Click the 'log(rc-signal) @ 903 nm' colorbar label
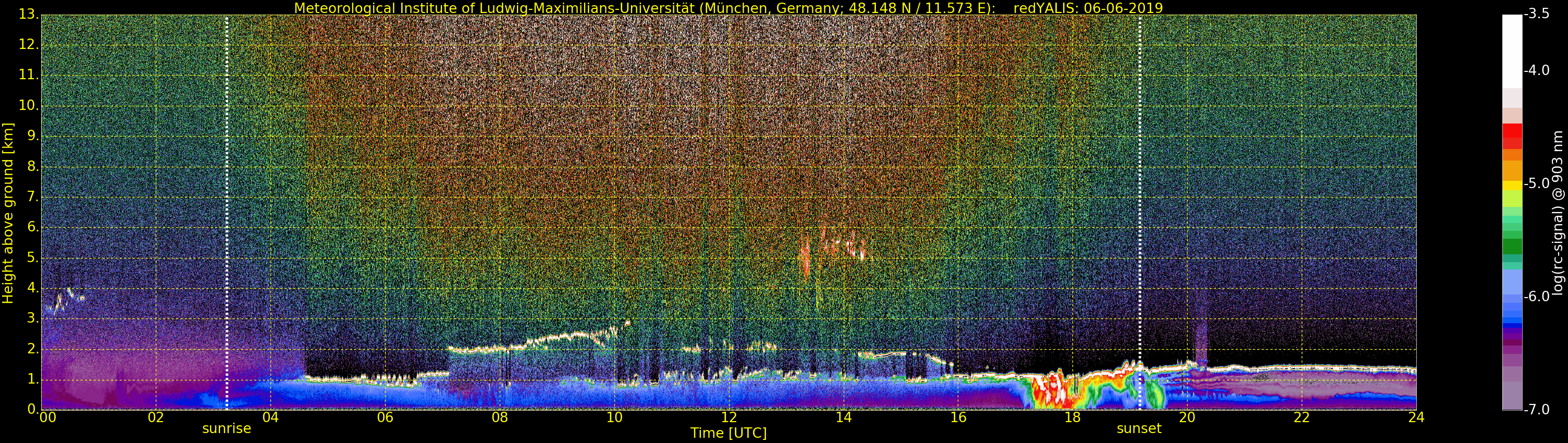Image resolution: width=1568 pixels, height=443 pixels. (x=1558, y=212)
